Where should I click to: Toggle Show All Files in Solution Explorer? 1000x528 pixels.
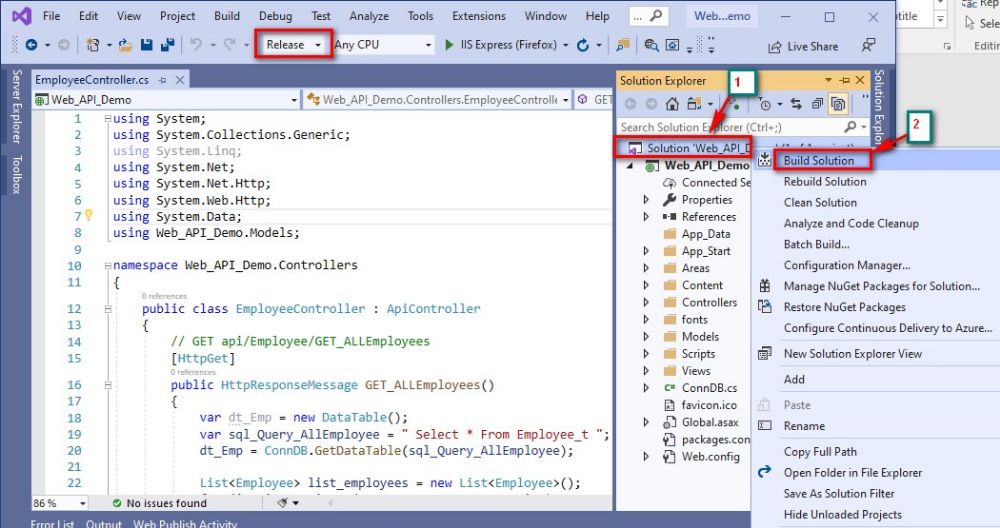click(838, 103)
